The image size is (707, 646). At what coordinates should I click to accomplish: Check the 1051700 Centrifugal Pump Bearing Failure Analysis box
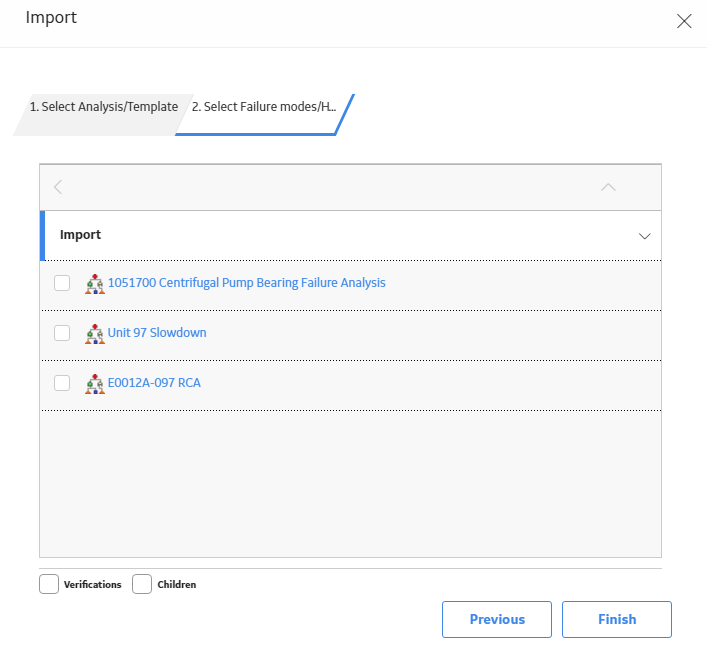click(x=62, y=283)
